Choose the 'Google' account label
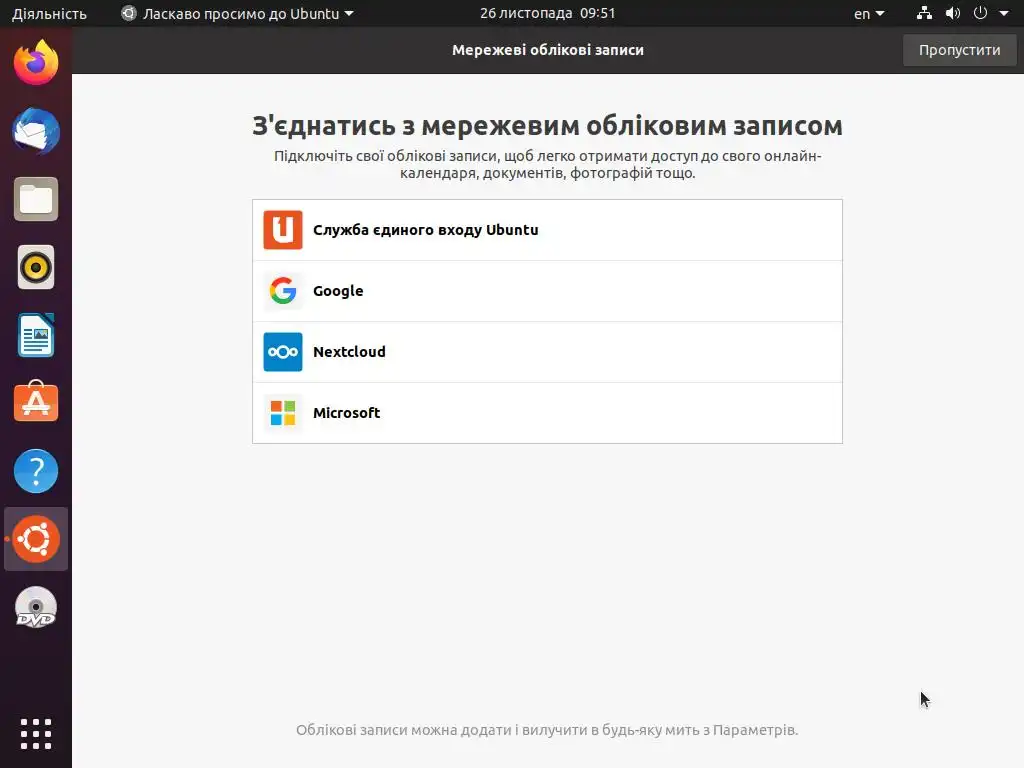Screen dimensions: 1024x768 (338, 291)
